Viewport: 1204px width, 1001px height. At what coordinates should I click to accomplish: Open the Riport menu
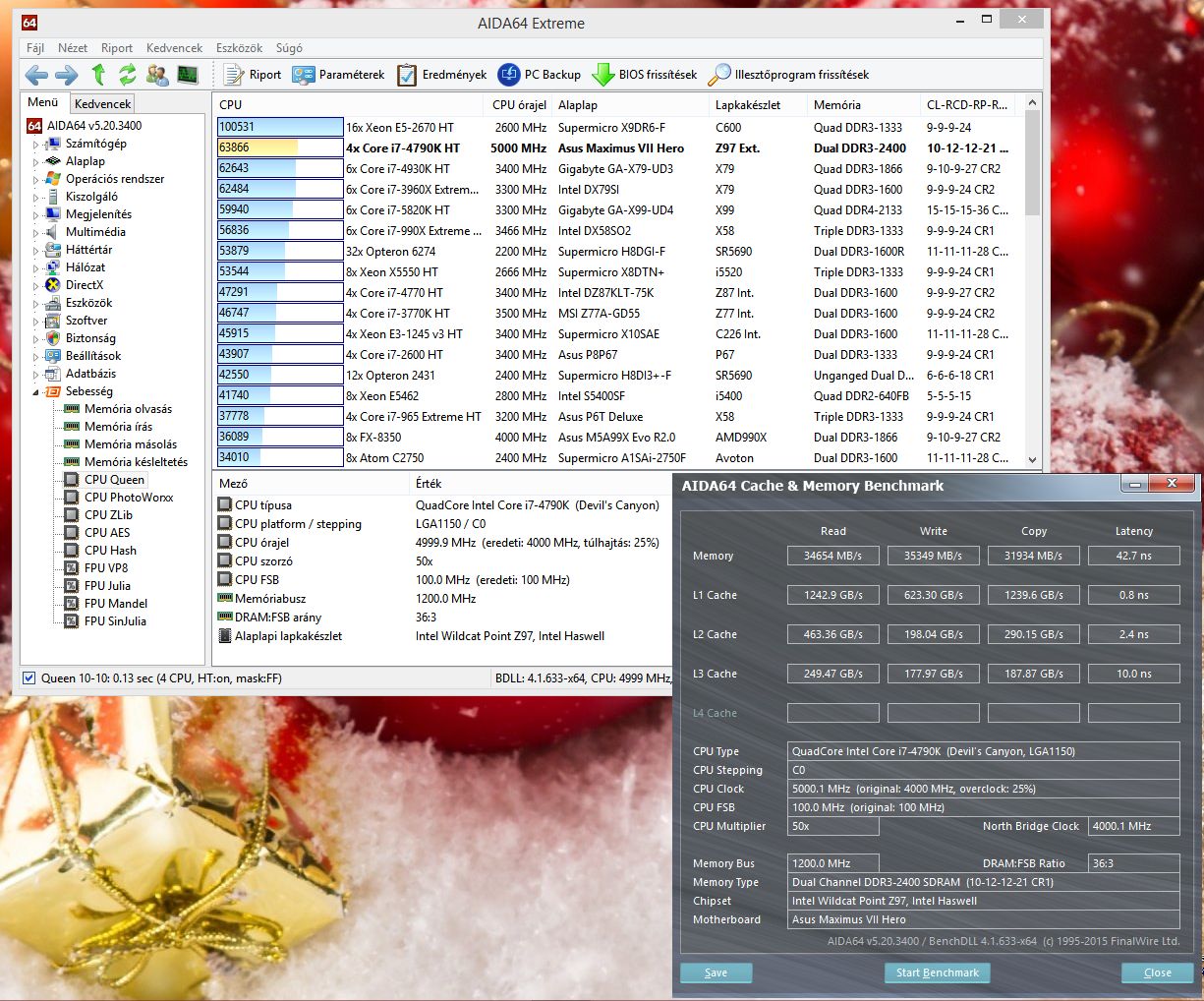coord(117,48)
